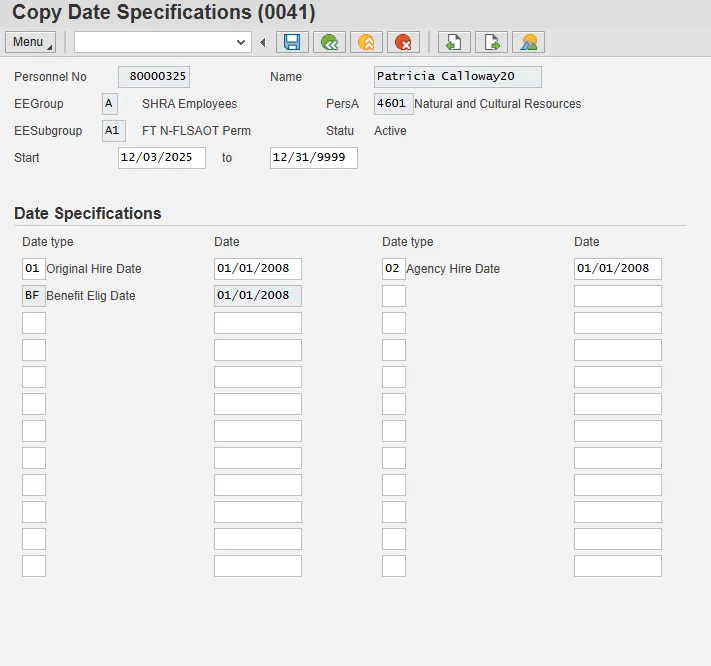Select the Agency Hire Date value field
The height and width of the screenshot is (666, 711).
(617, 269)
